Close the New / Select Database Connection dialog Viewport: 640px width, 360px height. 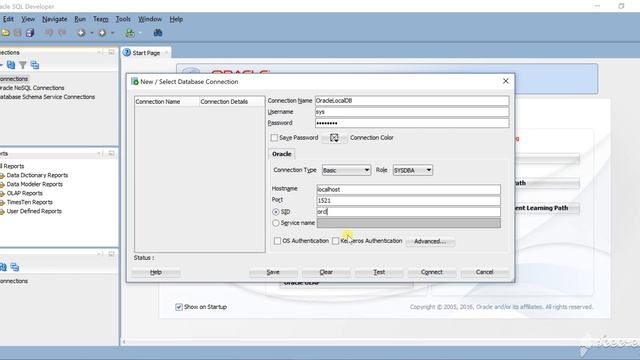506,81
